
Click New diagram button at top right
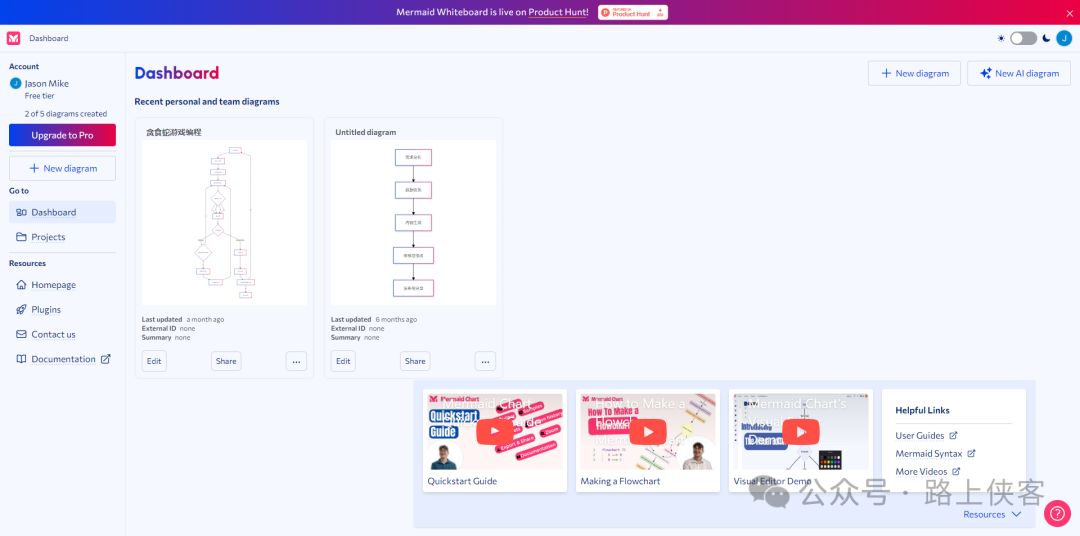(x=914, y=73)
